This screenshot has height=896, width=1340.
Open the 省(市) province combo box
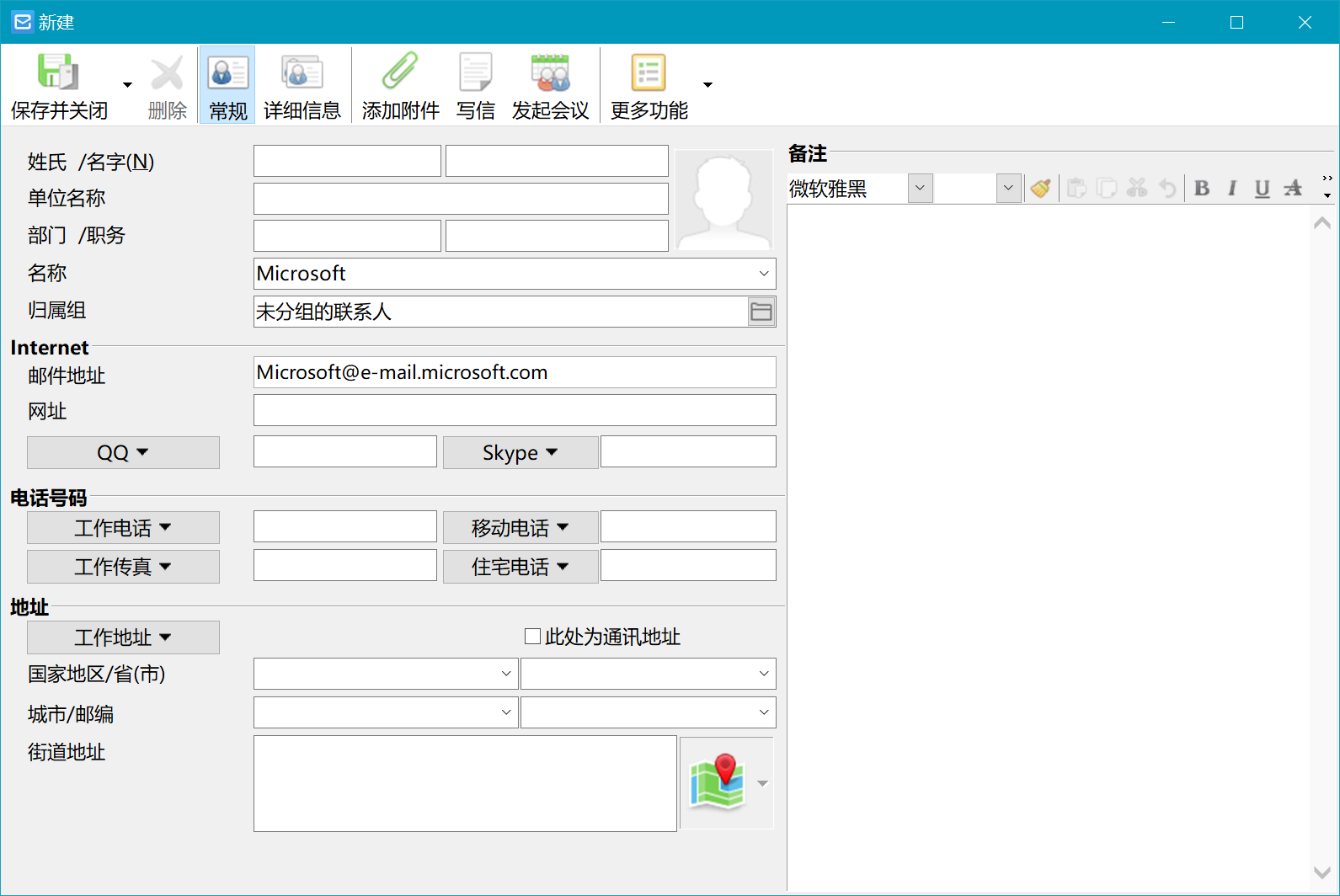tap(649, 674)
